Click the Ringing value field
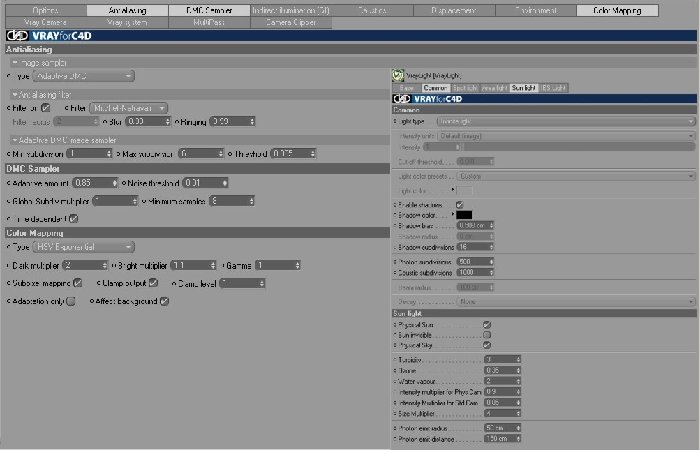The height and width of the screenshot is (450, 700). pos(232,121)
